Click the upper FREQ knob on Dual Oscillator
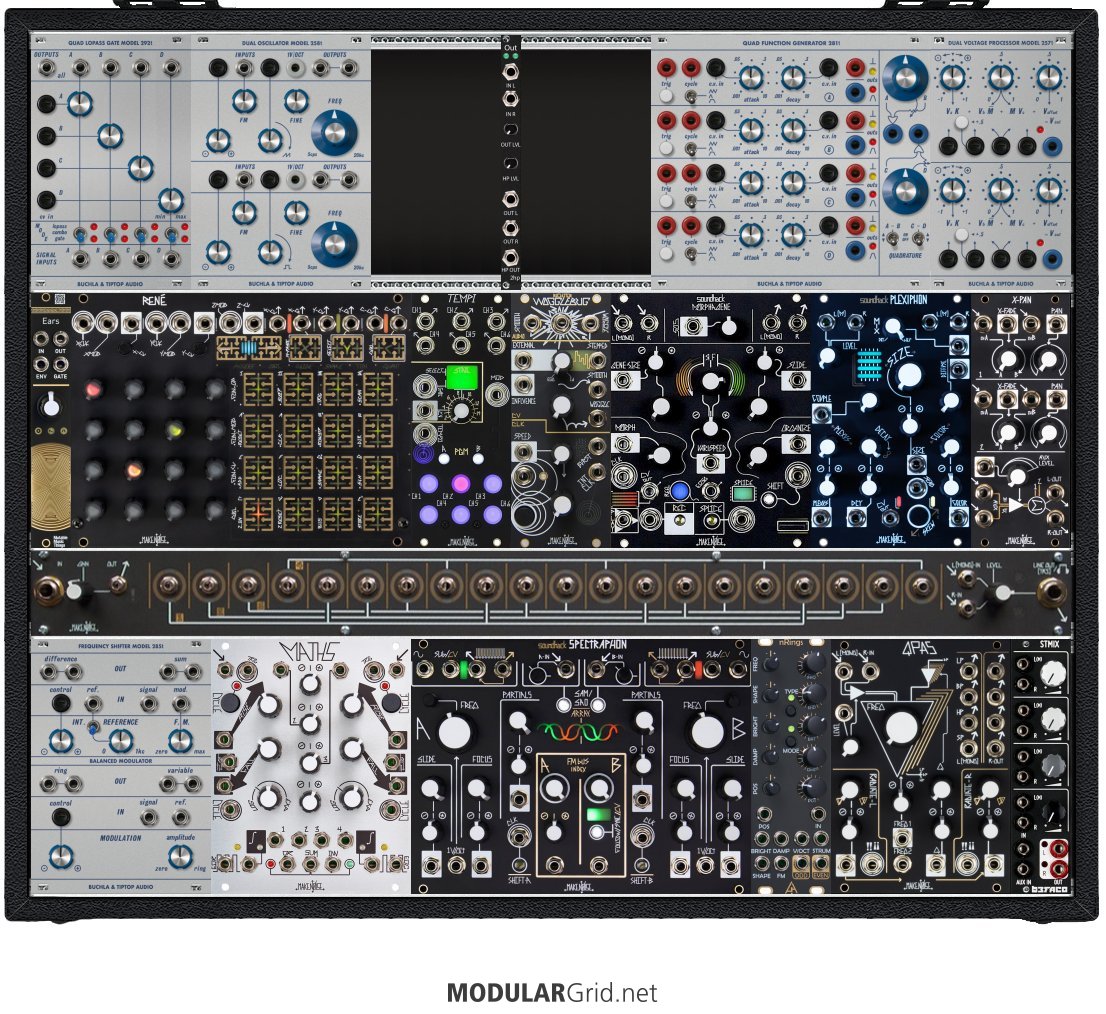1106x1014 pixels. 335,132
